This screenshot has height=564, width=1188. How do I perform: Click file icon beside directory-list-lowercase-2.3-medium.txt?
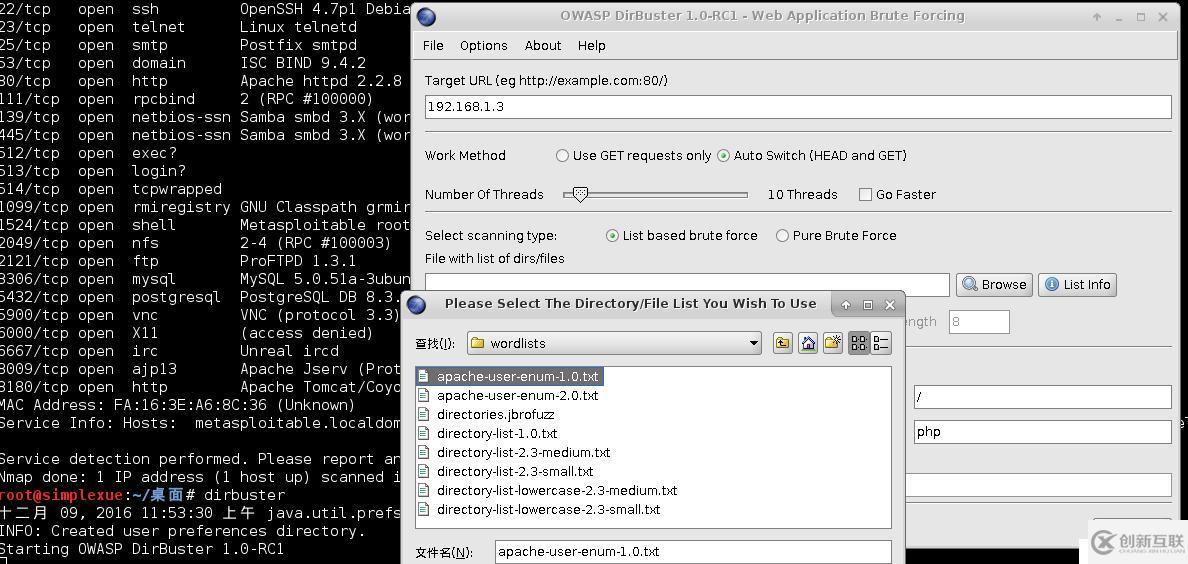(x=424, y=490)
